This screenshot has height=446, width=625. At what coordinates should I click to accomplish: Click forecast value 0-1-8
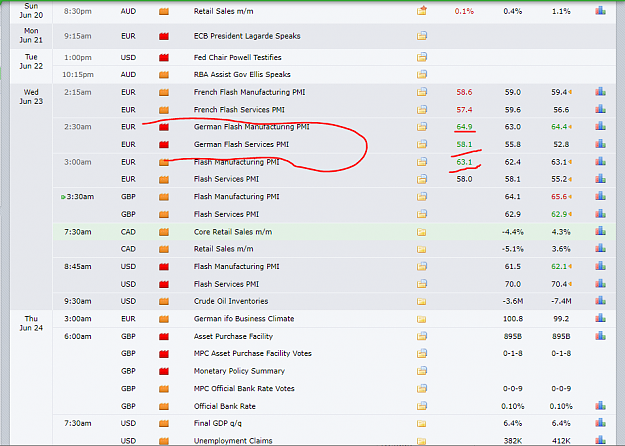click(513, 354)
